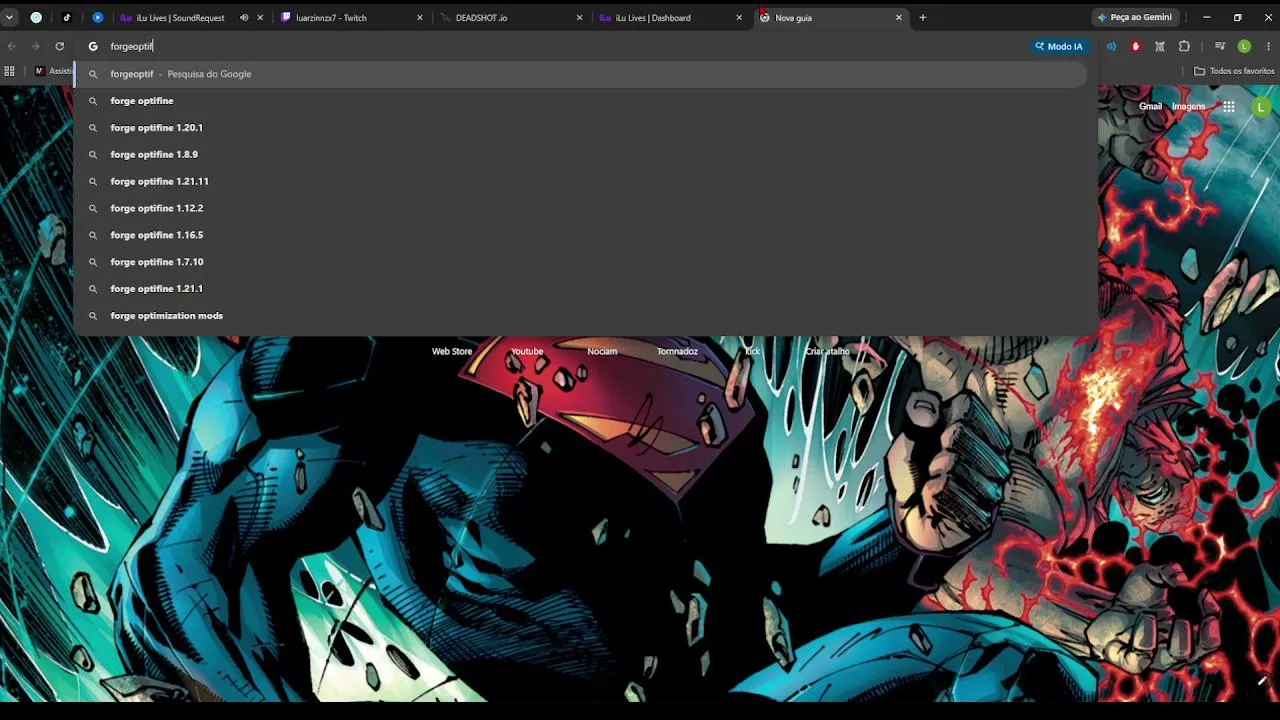Open Google account avatar on new tab page

pos(1262,107)
